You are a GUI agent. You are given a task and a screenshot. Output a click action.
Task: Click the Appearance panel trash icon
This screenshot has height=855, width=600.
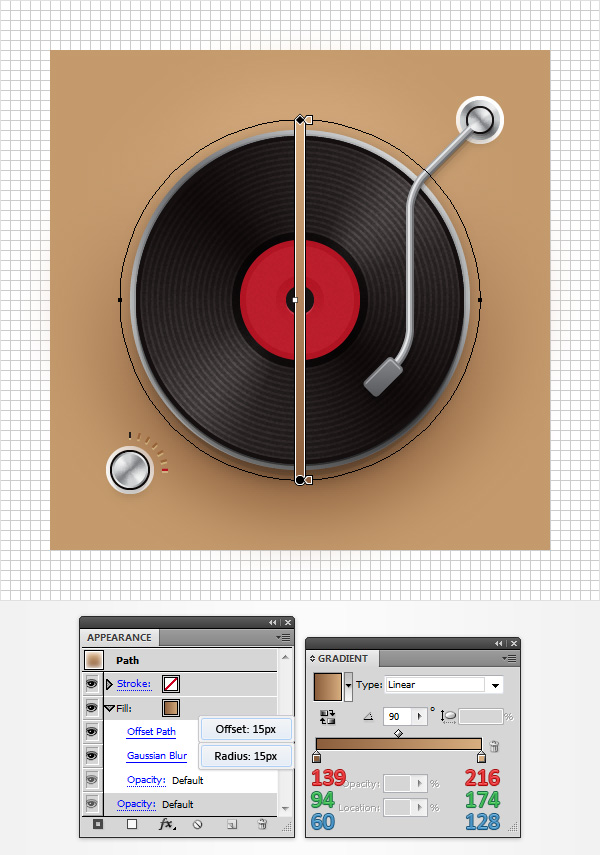click(262, 824)
